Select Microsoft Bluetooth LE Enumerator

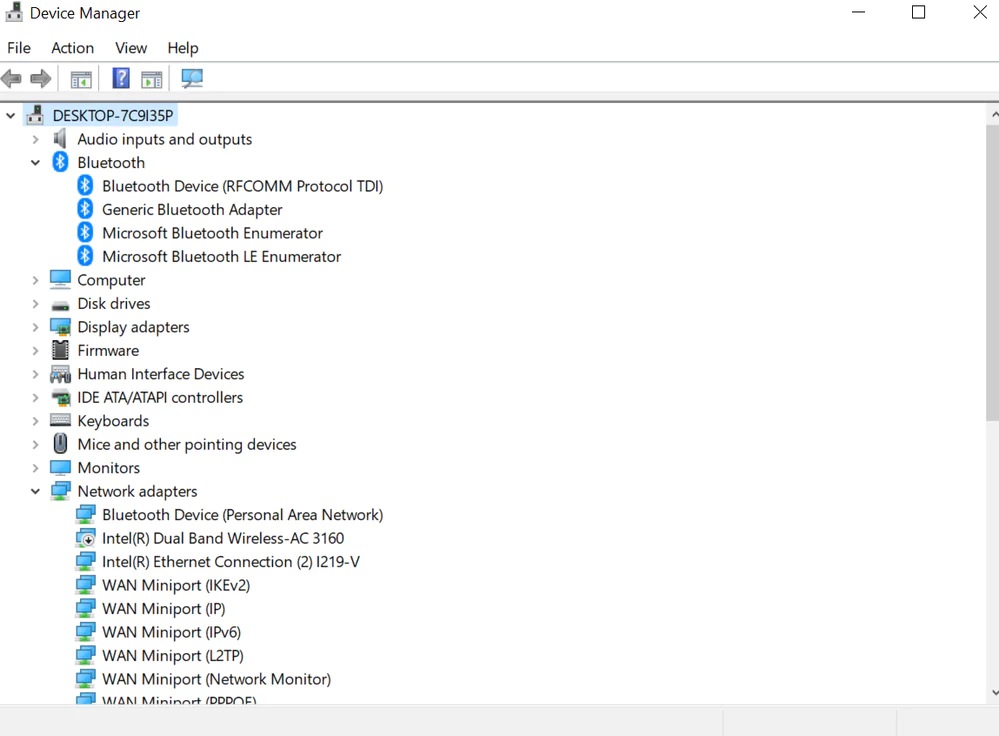point(221,257)
